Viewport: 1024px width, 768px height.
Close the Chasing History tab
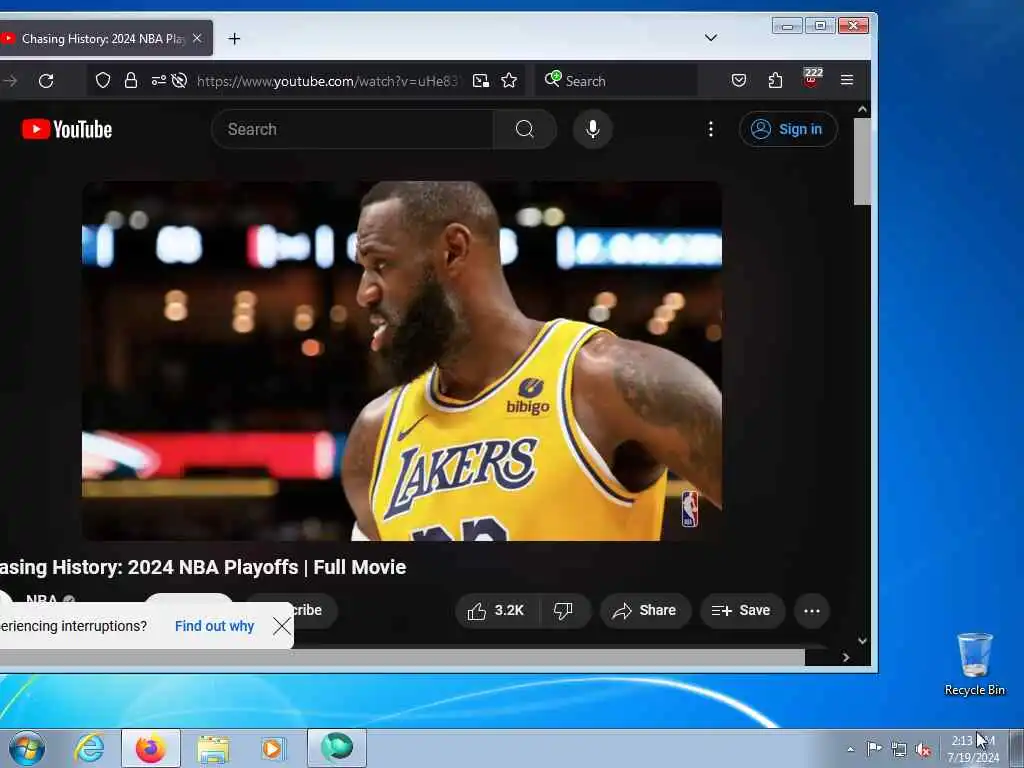(197, 39)
